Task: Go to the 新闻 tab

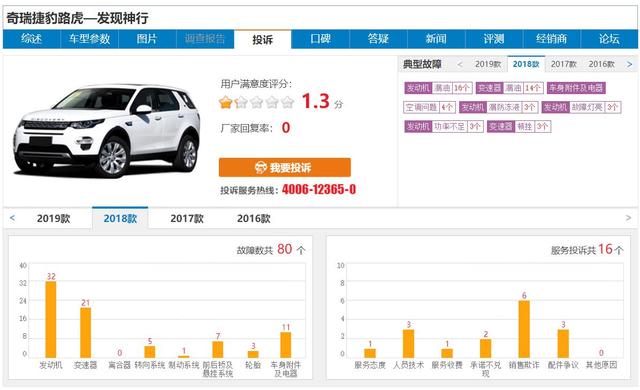Action: (436, 39)
